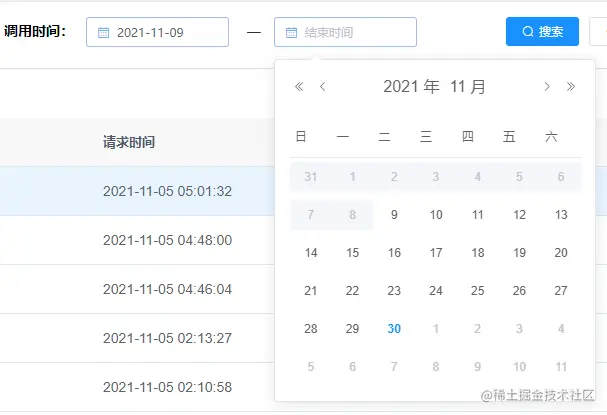The image size is (607, 415).
Task: Choose date 16 in the calendar
Action: (394, 253)
